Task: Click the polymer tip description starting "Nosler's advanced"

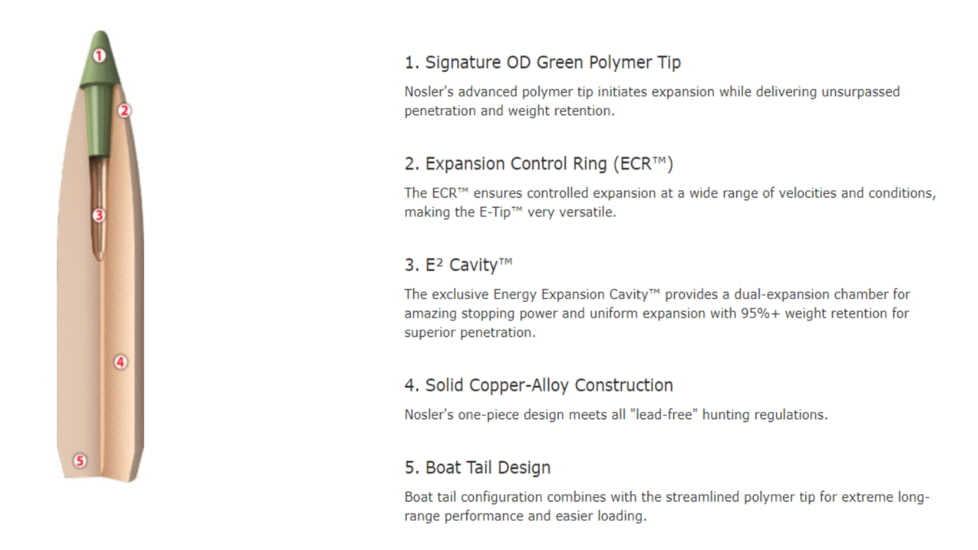Action: click(x=651, y=101)
